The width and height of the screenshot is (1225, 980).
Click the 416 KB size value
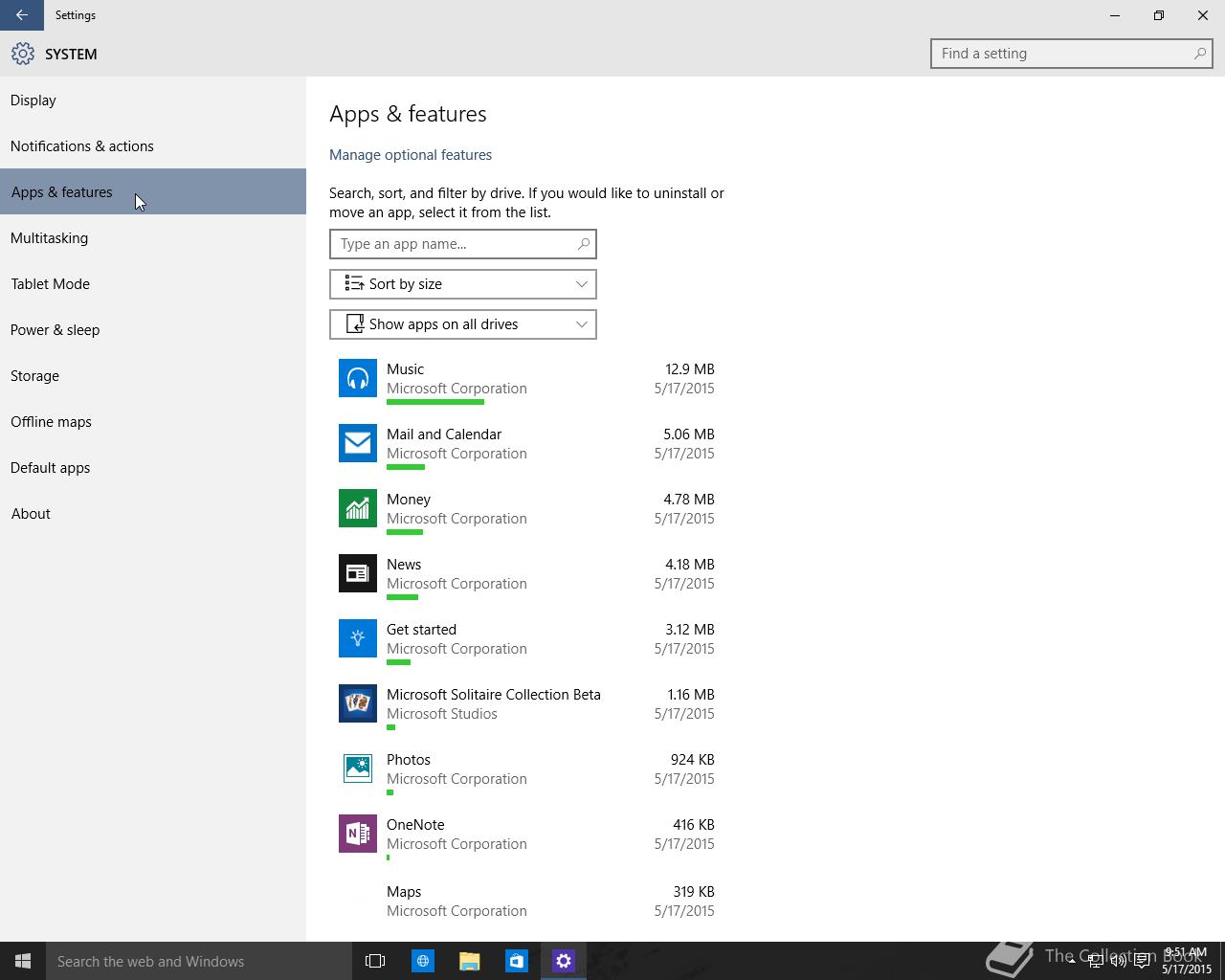[x=694, y=824]
